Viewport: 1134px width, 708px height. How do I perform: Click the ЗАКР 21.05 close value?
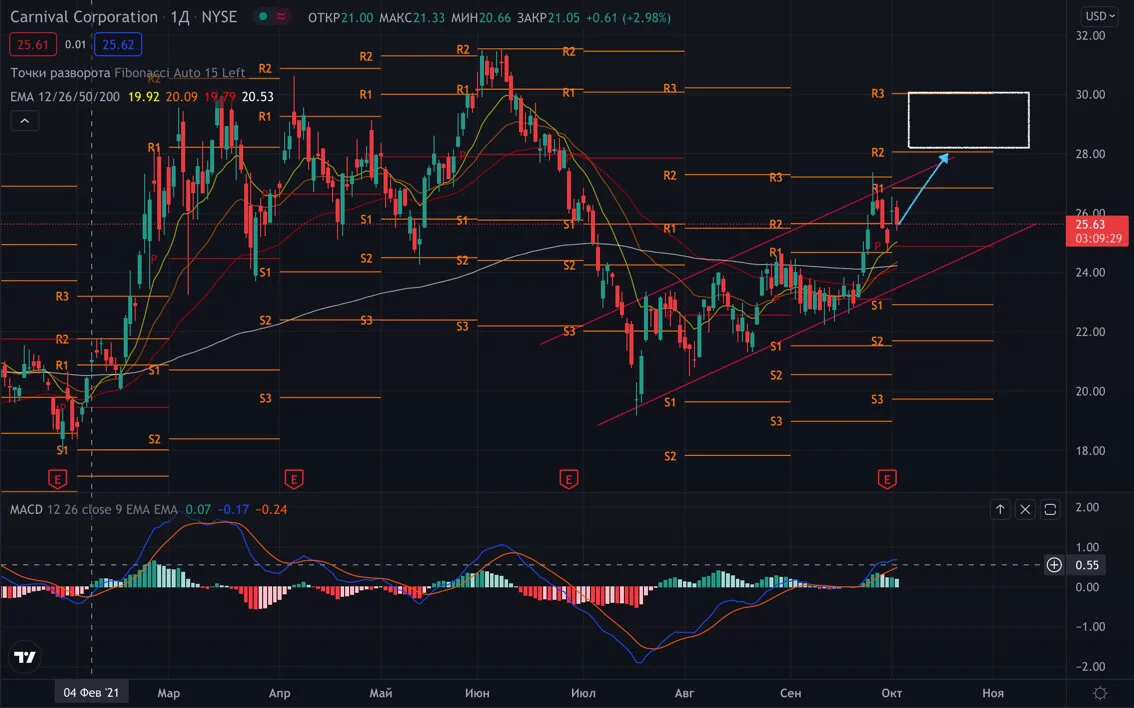(x=548, y=17)
